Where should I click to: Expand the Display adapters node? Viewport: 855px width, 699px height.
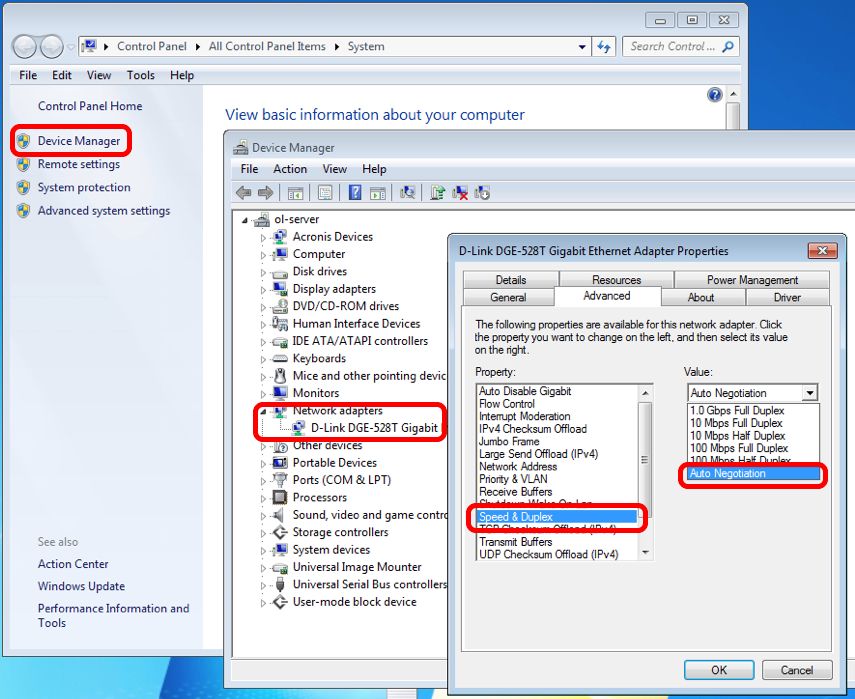pyautogui.click(x=263, y=290)
